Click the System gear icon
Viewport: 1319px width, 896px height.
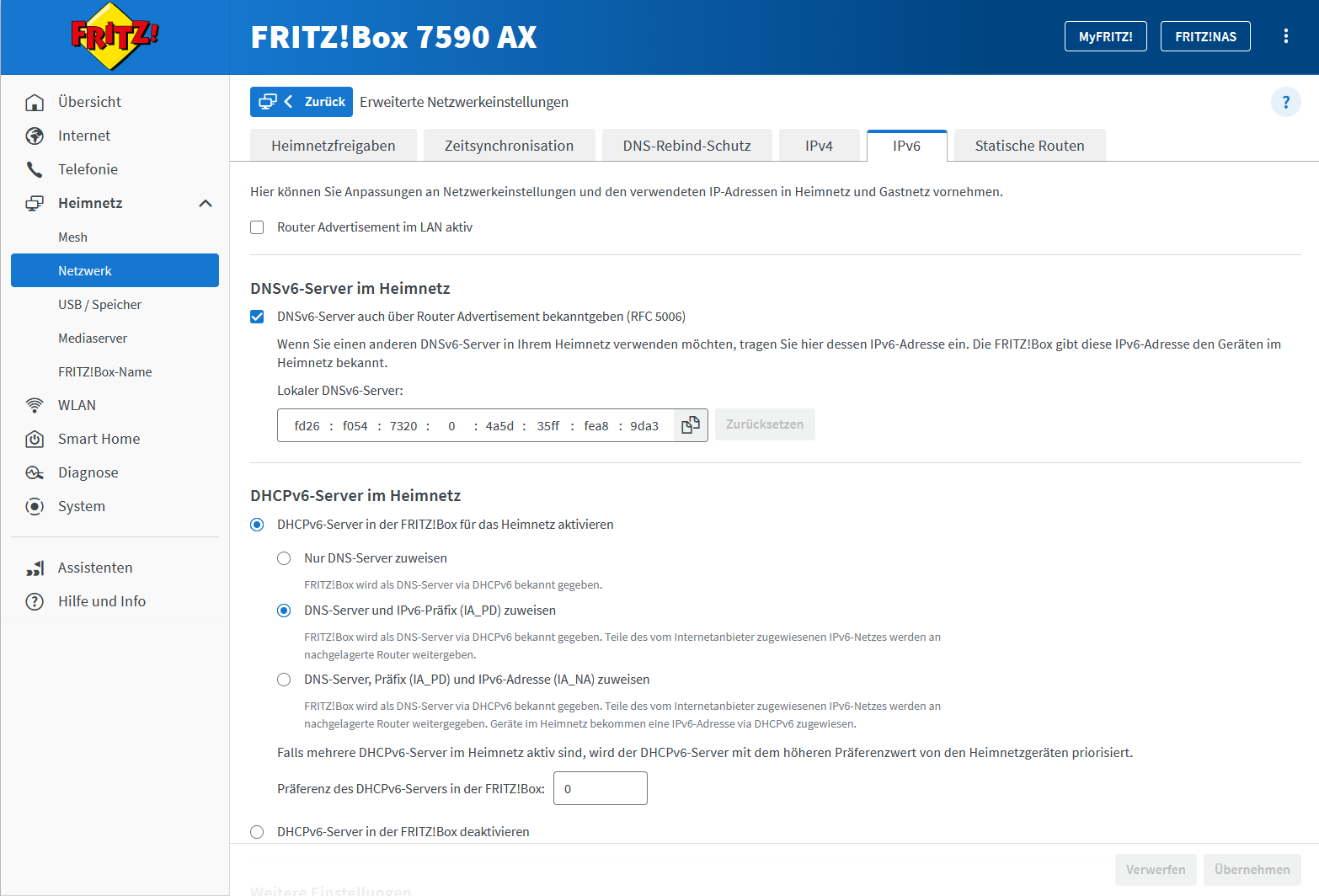[35, 506]
